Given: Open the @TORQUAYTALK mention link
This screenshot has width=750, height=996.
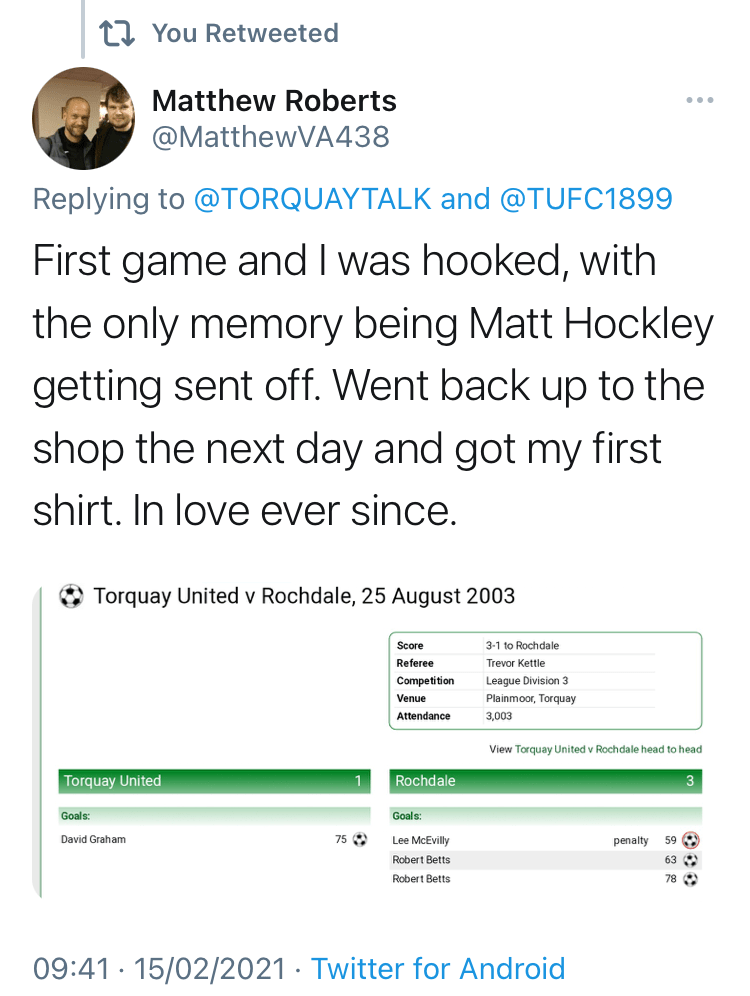Looking at the screenshot, I should (x=312, y=199).
